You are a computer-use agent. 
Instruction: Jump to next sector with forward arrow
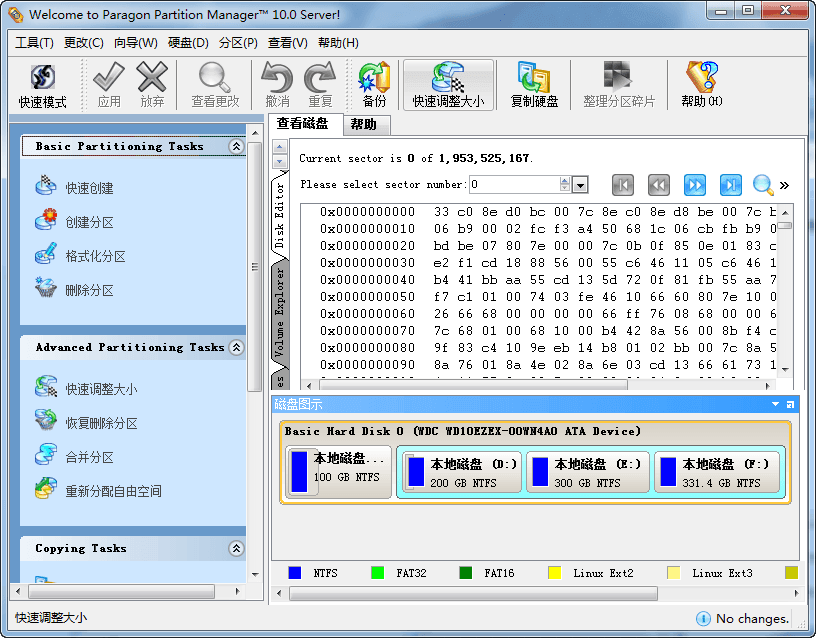pos(695,185)
